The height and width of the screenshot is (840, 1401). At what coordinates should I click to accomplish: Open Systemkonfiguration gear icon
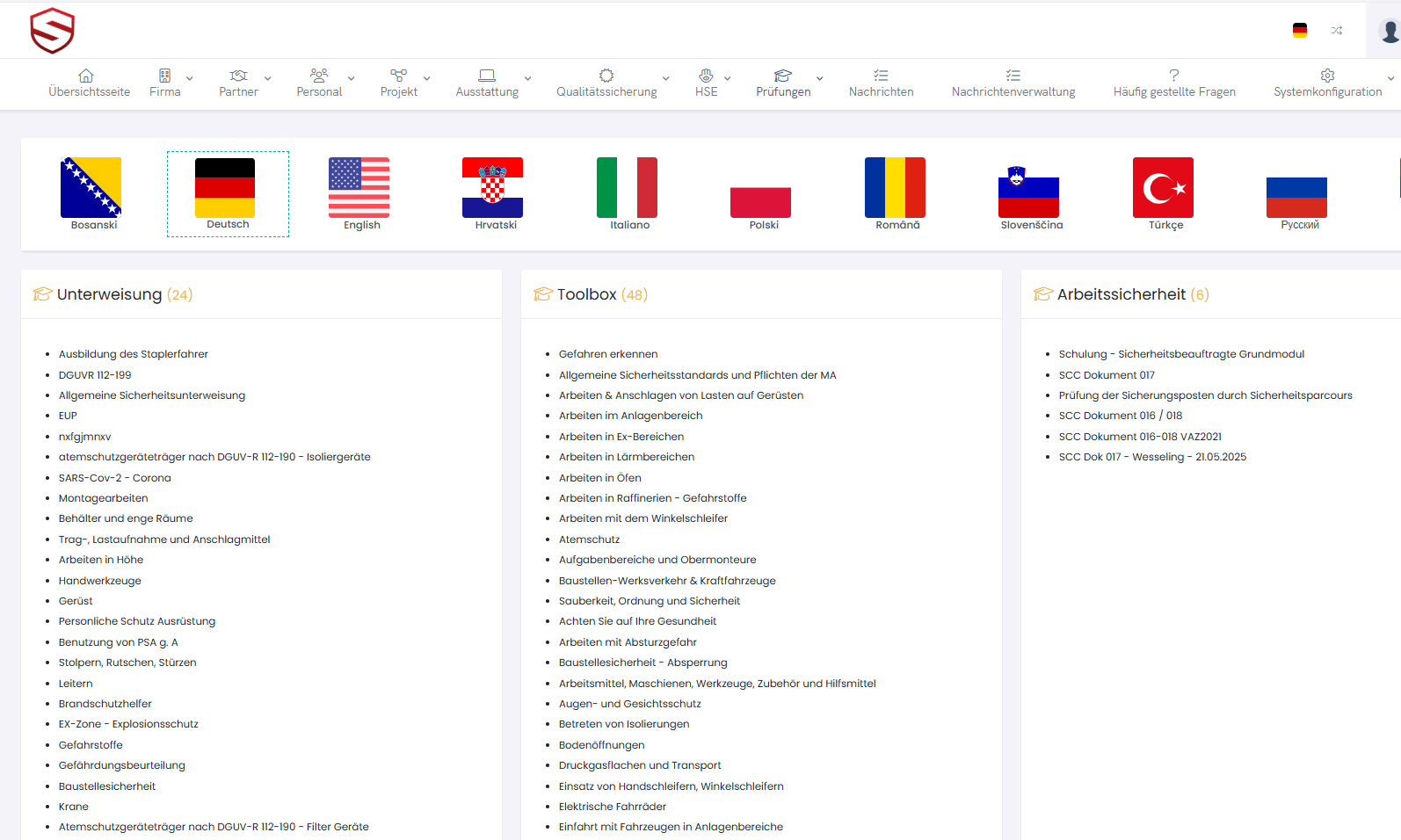pos(1327,76)
